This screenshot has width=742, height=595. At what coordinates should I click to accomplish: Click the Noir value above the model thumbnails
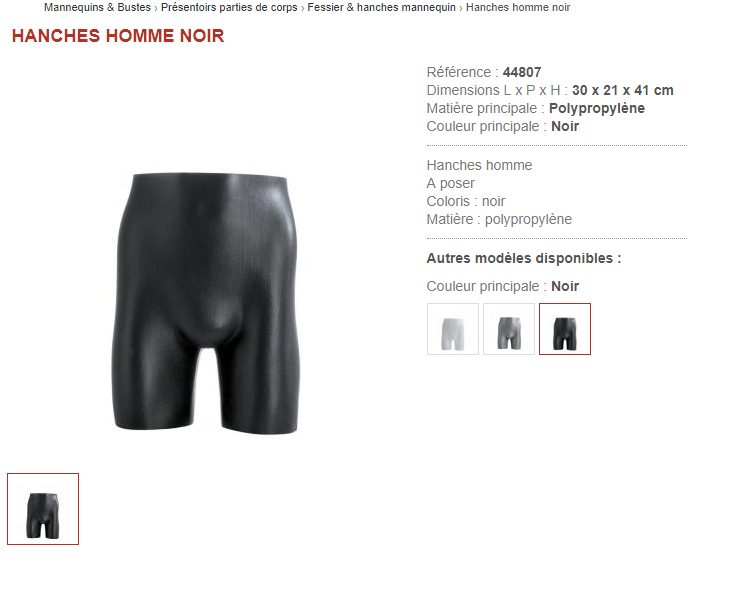(x=565, y=286)
